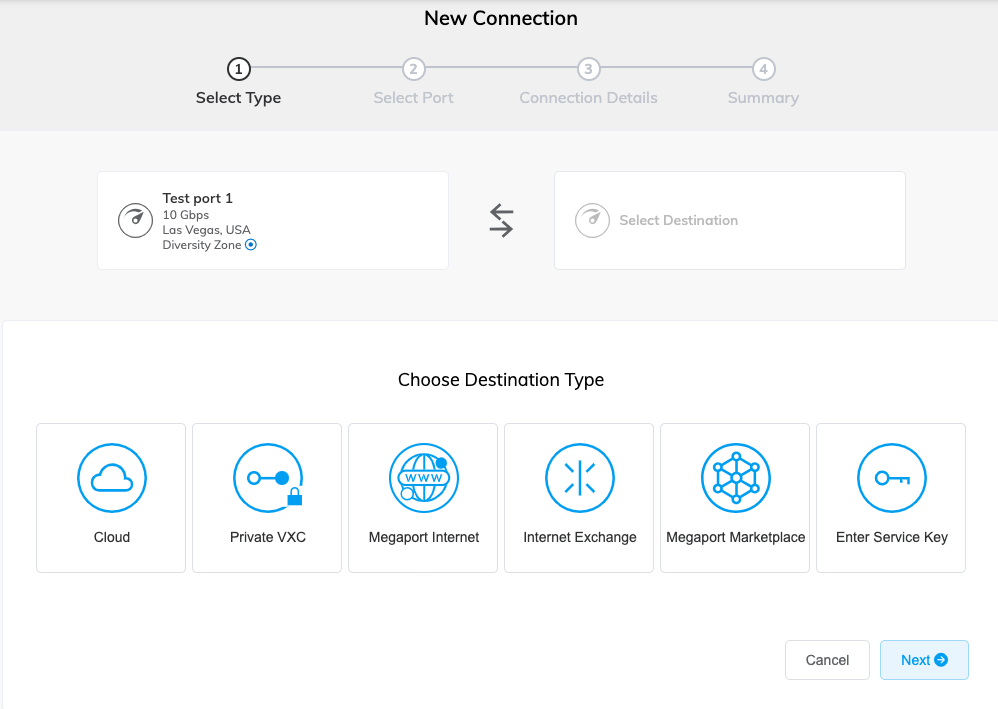Pick the Internet Exchange destination icon
Image resolution: width=998 pixels, height=709 pixels.
pyautogui.click(x=579, y=478)
